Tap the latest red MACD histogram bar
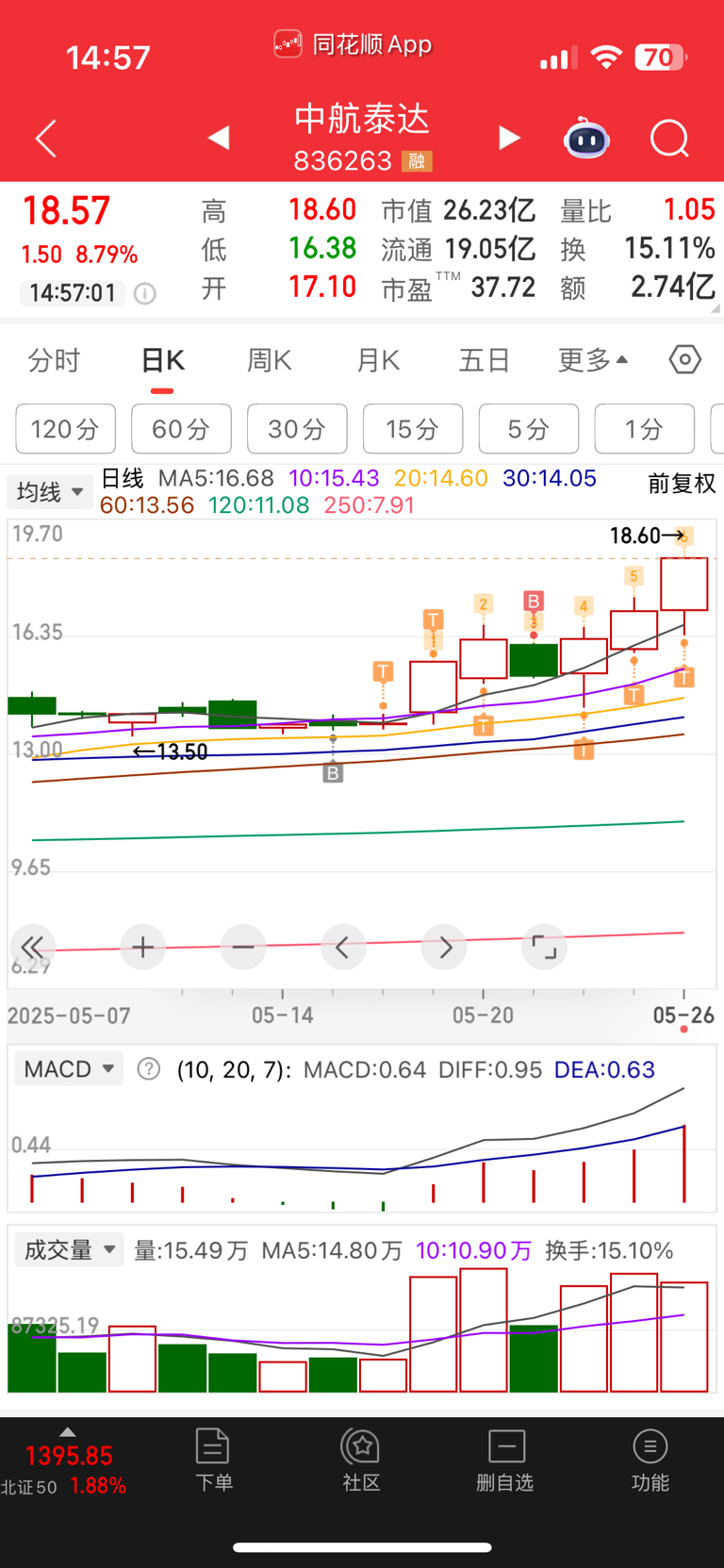Screen dimensions: 724x1568 684,1163
